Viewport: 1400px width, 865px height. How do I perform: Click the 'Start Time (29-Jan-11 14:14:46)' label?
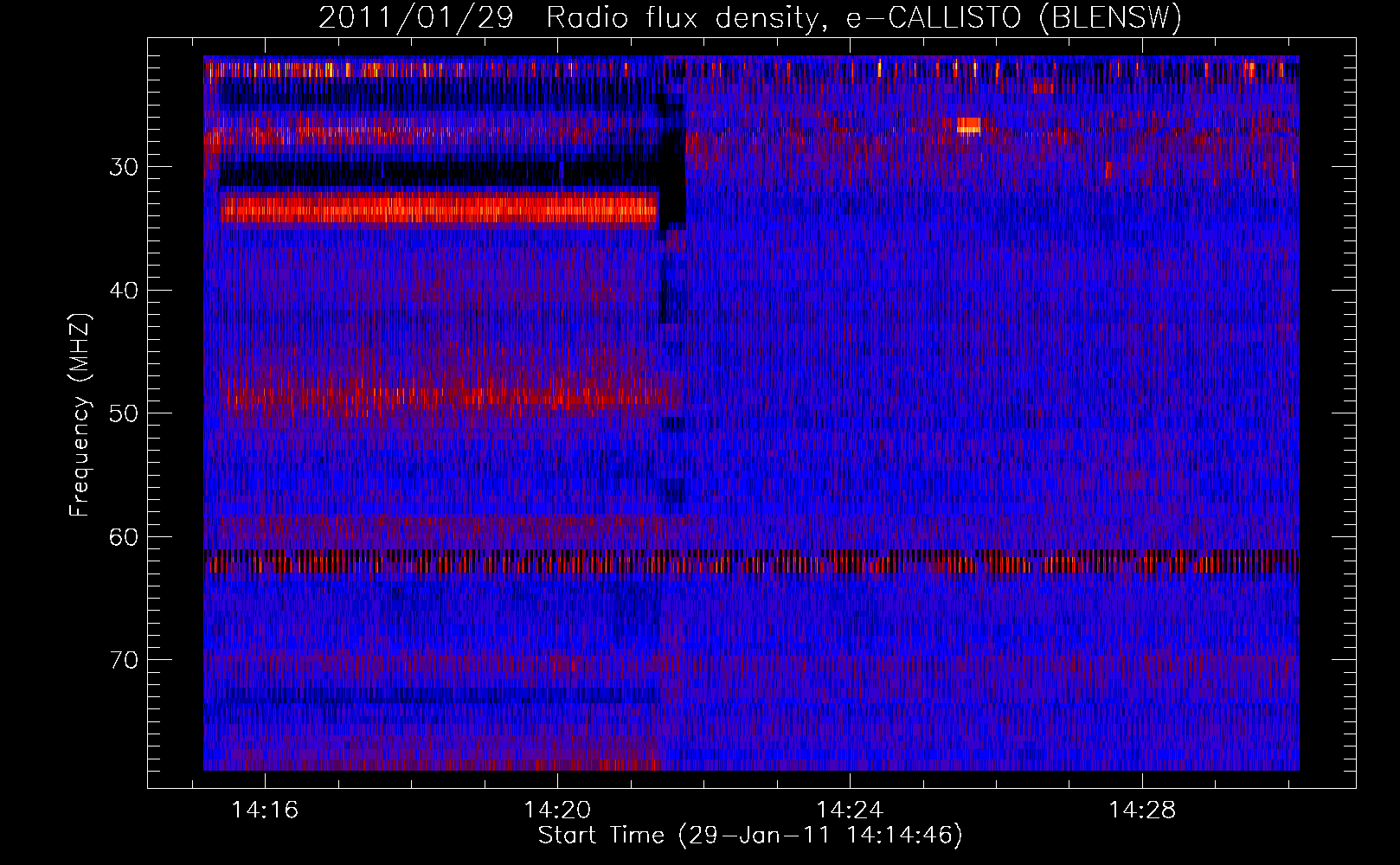750,835
